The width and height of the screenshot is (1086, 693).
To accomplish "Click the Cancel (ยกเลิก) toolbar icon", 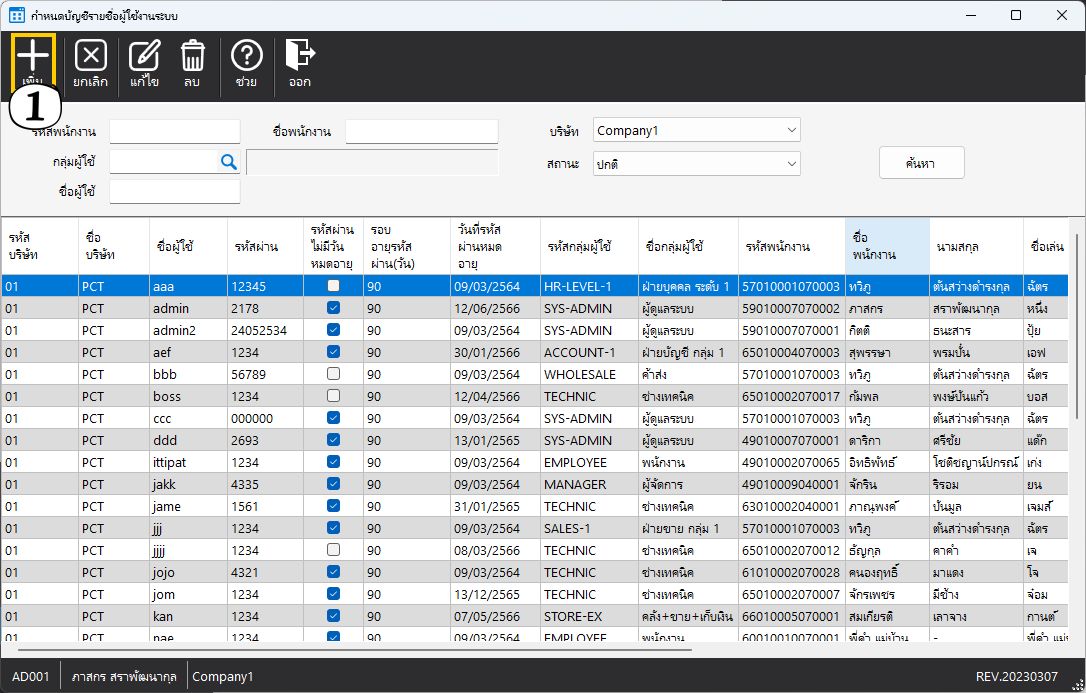I will pos(91,57).
